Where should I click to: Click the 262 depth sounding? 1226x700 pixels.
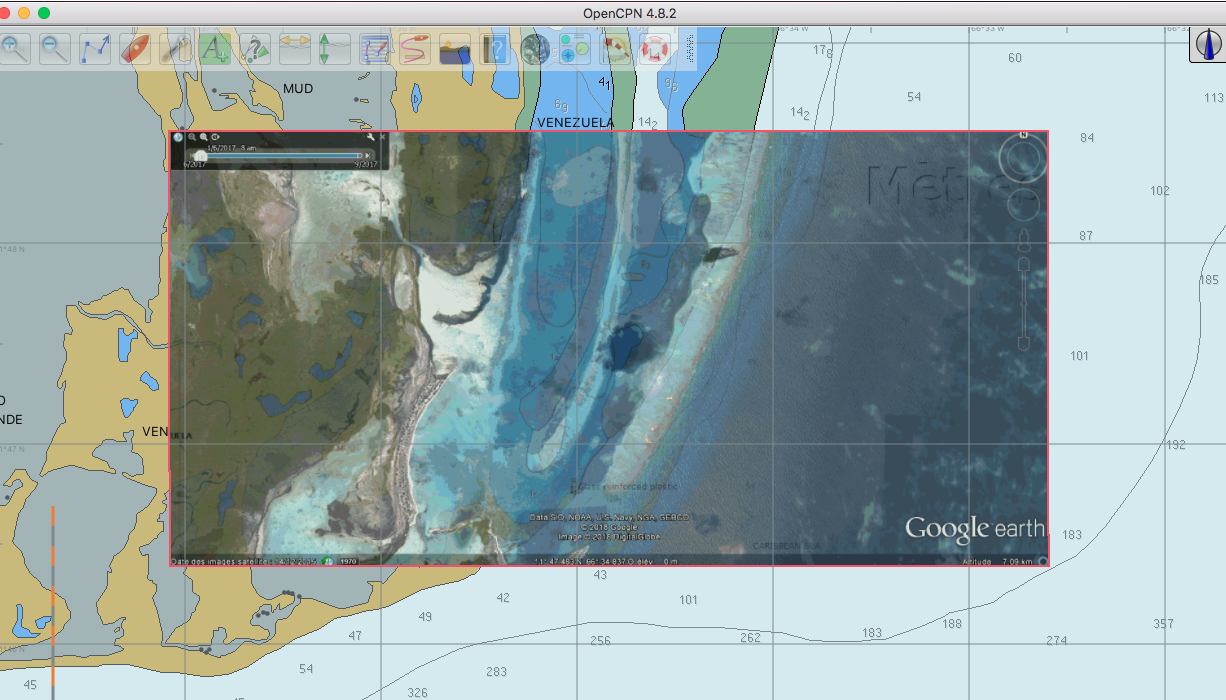[x=750, y=637]
